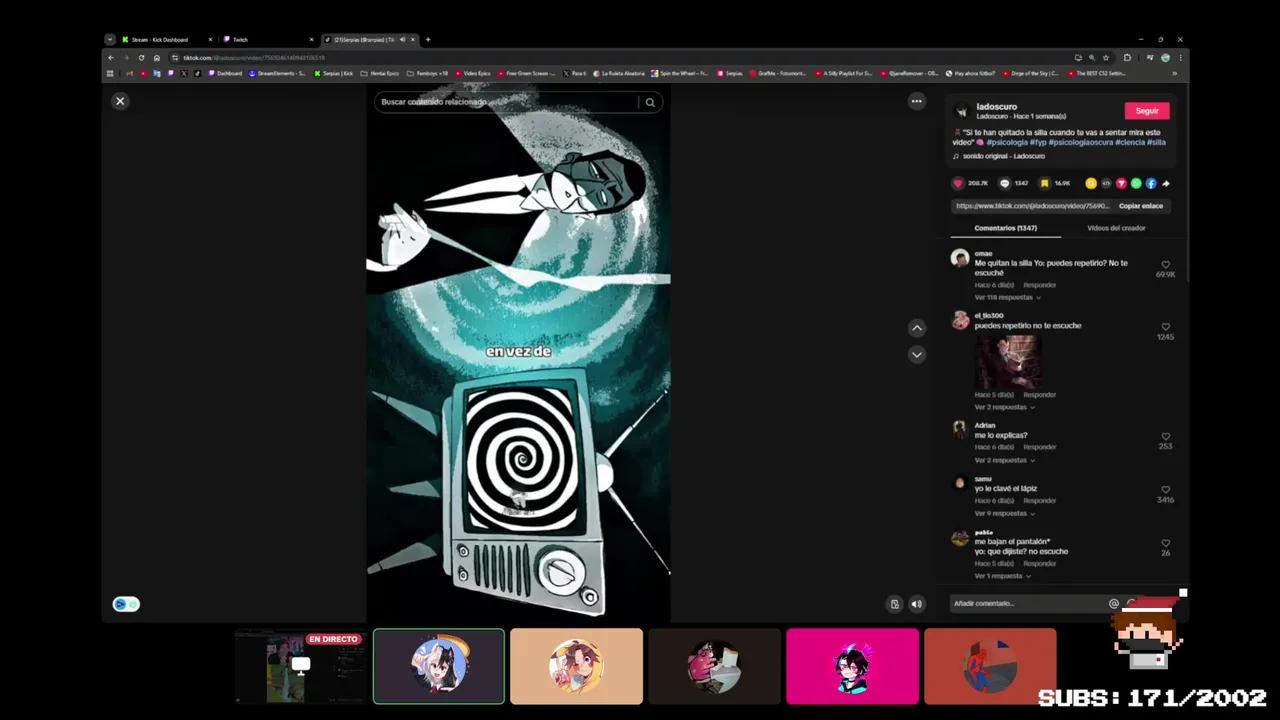Open the 'Hentai Epico' bookmarks folder

tap(380, 73)
